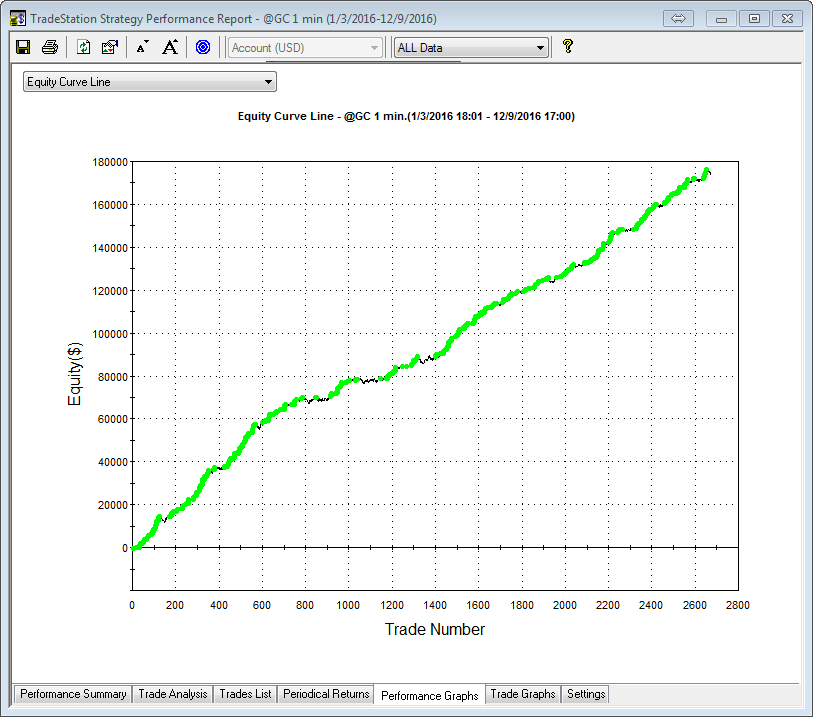Switch to the Trade Graphs tab
Screen dimensions: 813x717
coord(522,694)
